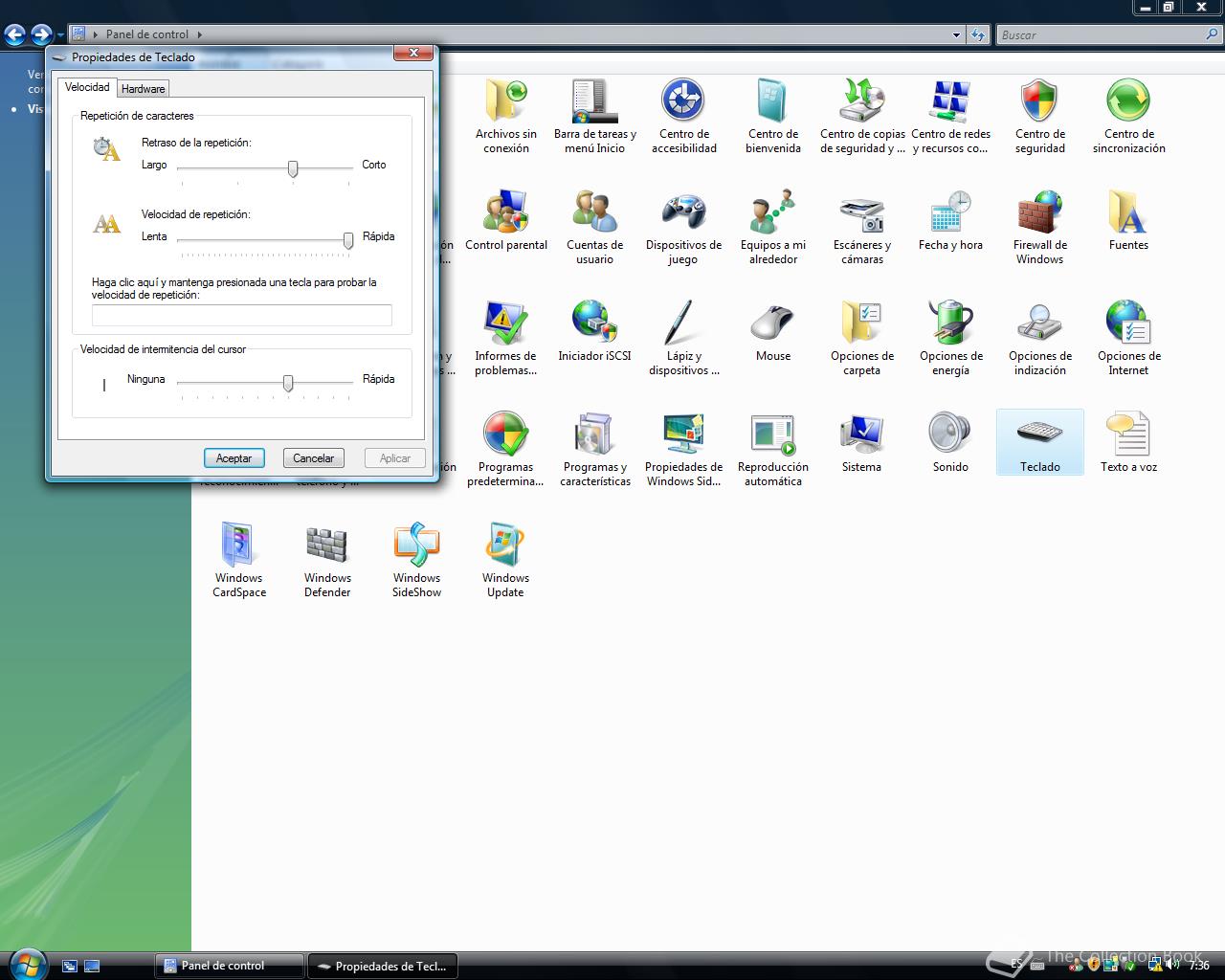Open Fecha y hora
Viewport: 1225px width, 980px height.
[x=950, y=222]
